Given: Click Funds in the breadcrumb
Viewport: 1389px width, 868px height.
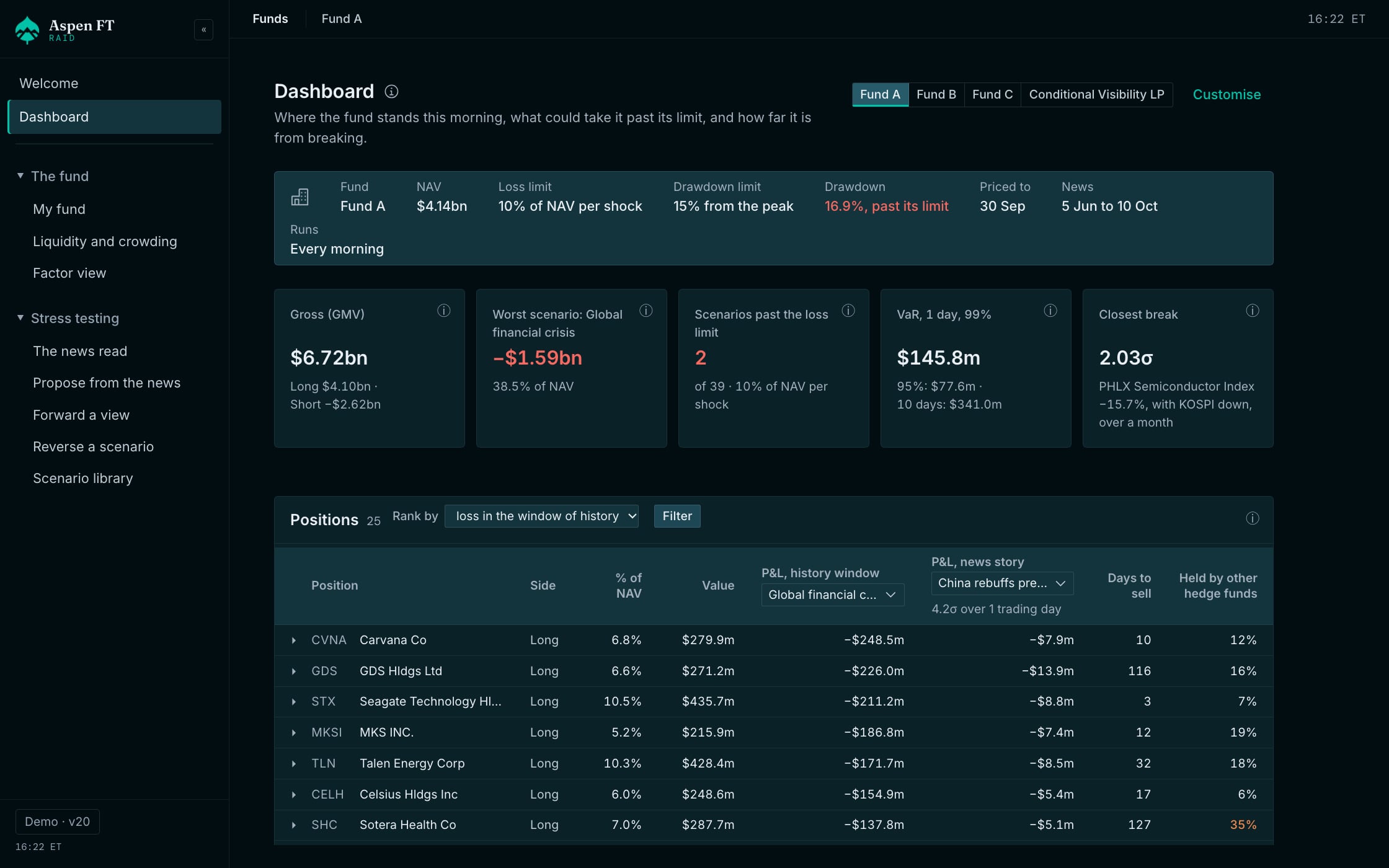Looking at the screenshot, I should 270,19.
